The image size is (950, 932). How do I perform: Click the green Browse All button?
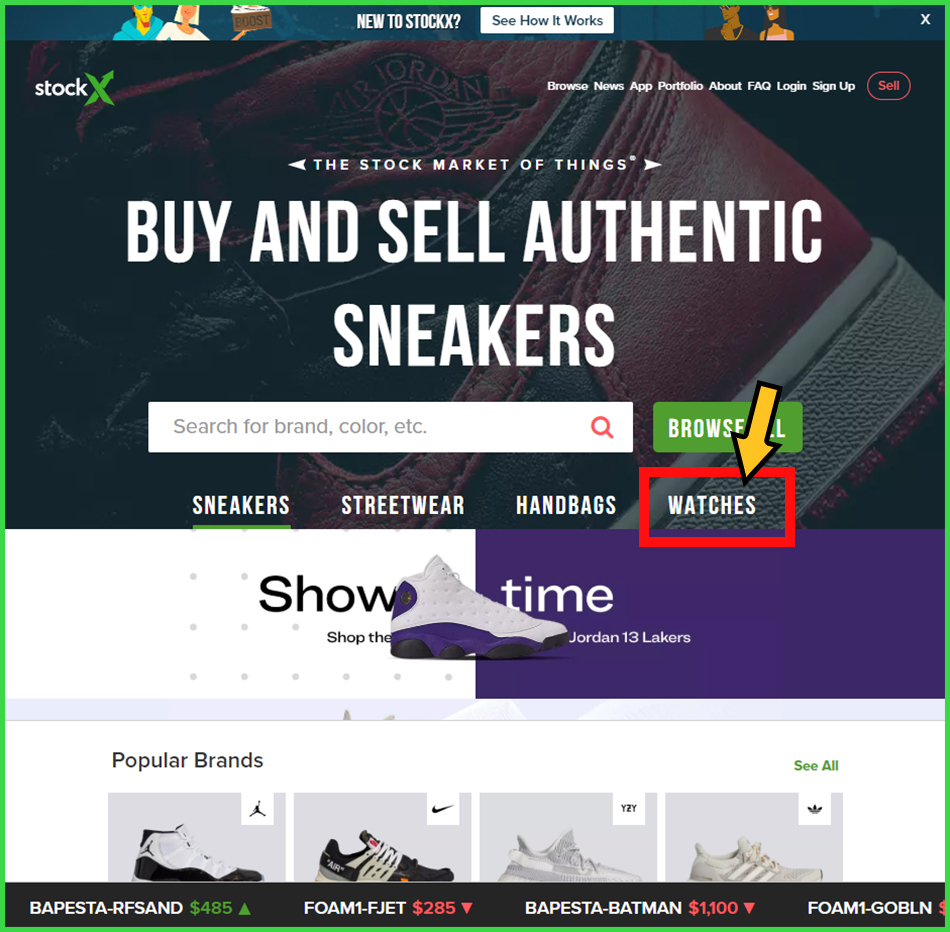pos(728,427)
